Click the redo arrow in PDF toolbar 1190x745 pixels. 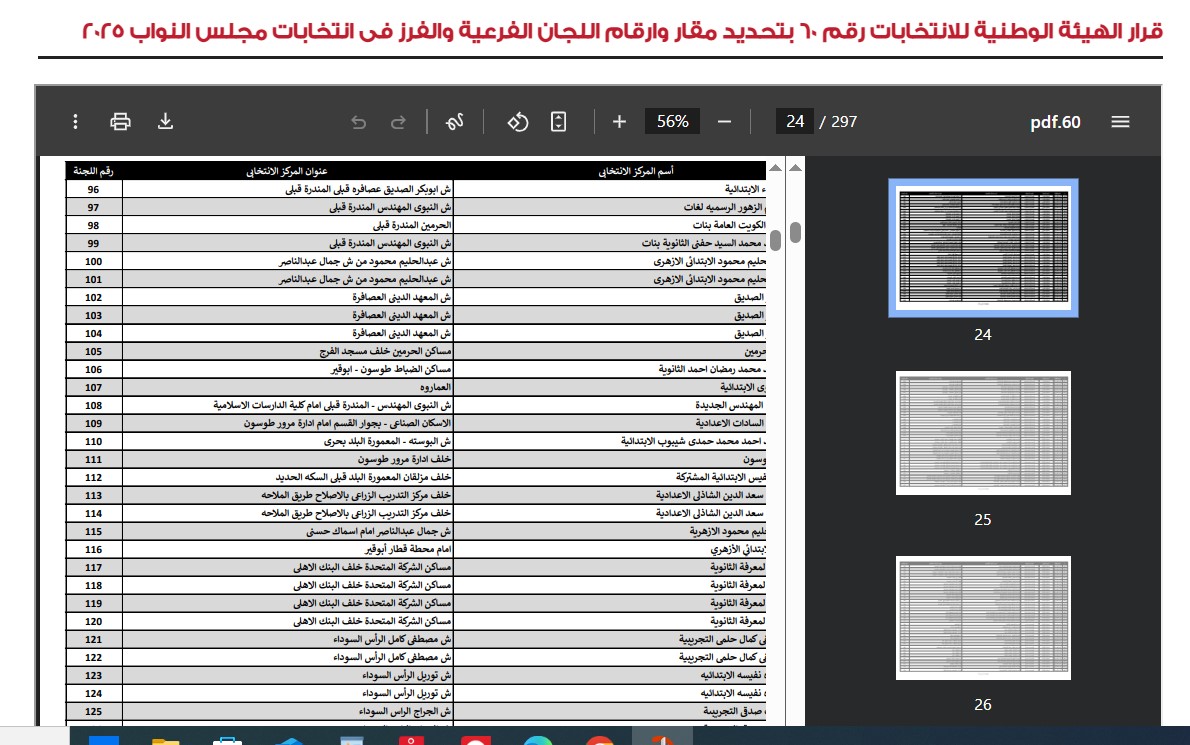pyautogui.click(x=398, y=122)
